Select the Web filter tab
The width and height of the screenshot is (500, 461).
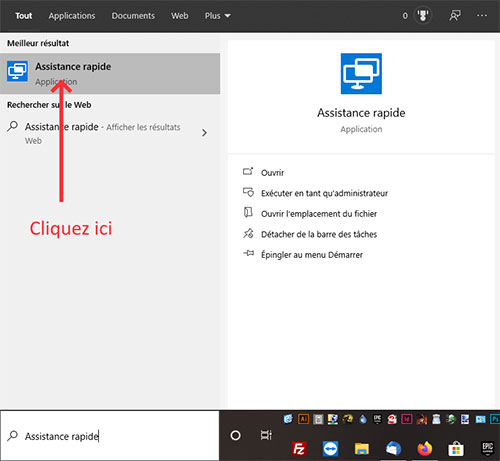(x=180, y=16)
